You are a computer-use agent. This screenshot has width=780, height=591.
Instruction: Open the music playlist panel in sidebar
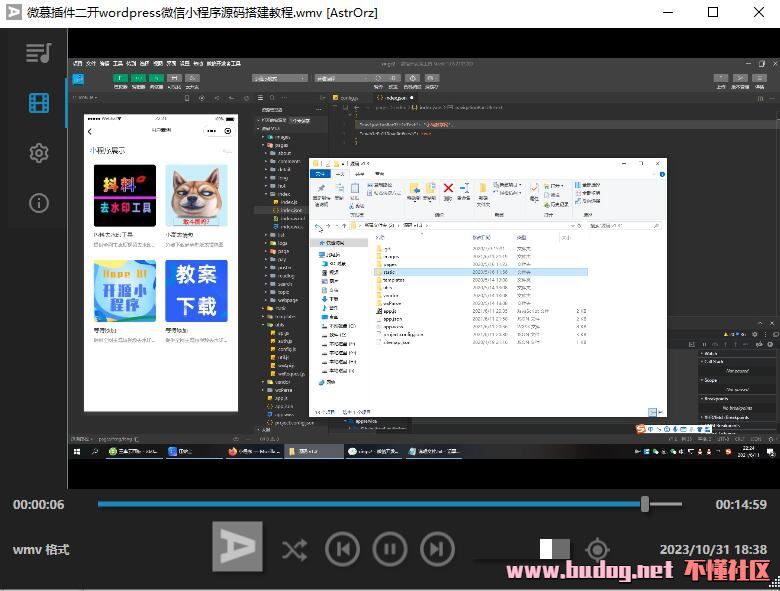[x=38, y=53]
